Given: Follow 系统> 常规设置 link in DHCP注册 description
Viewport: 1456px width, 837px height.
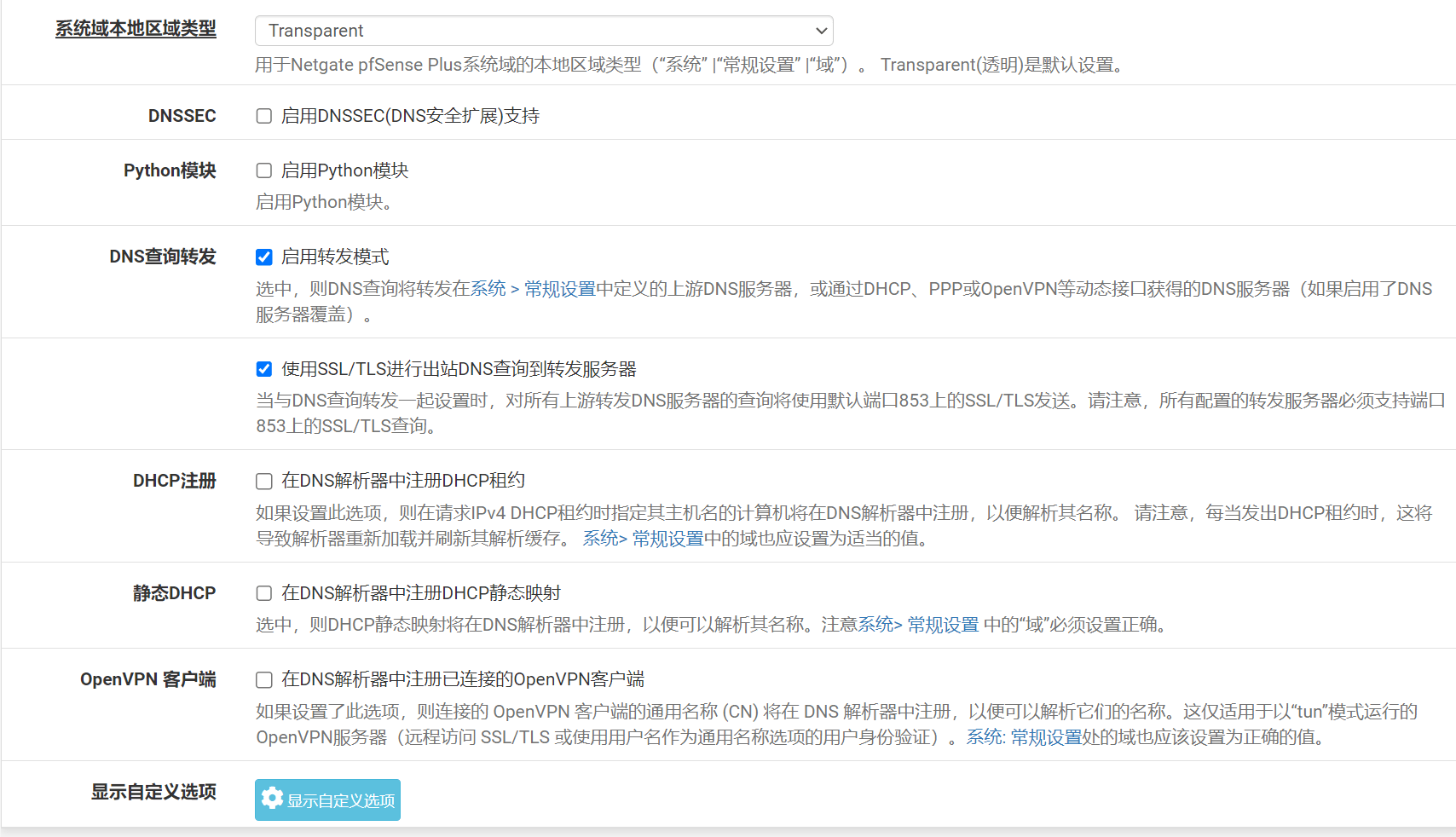Looking at the screenshot, I should click(x=643, y=539).
